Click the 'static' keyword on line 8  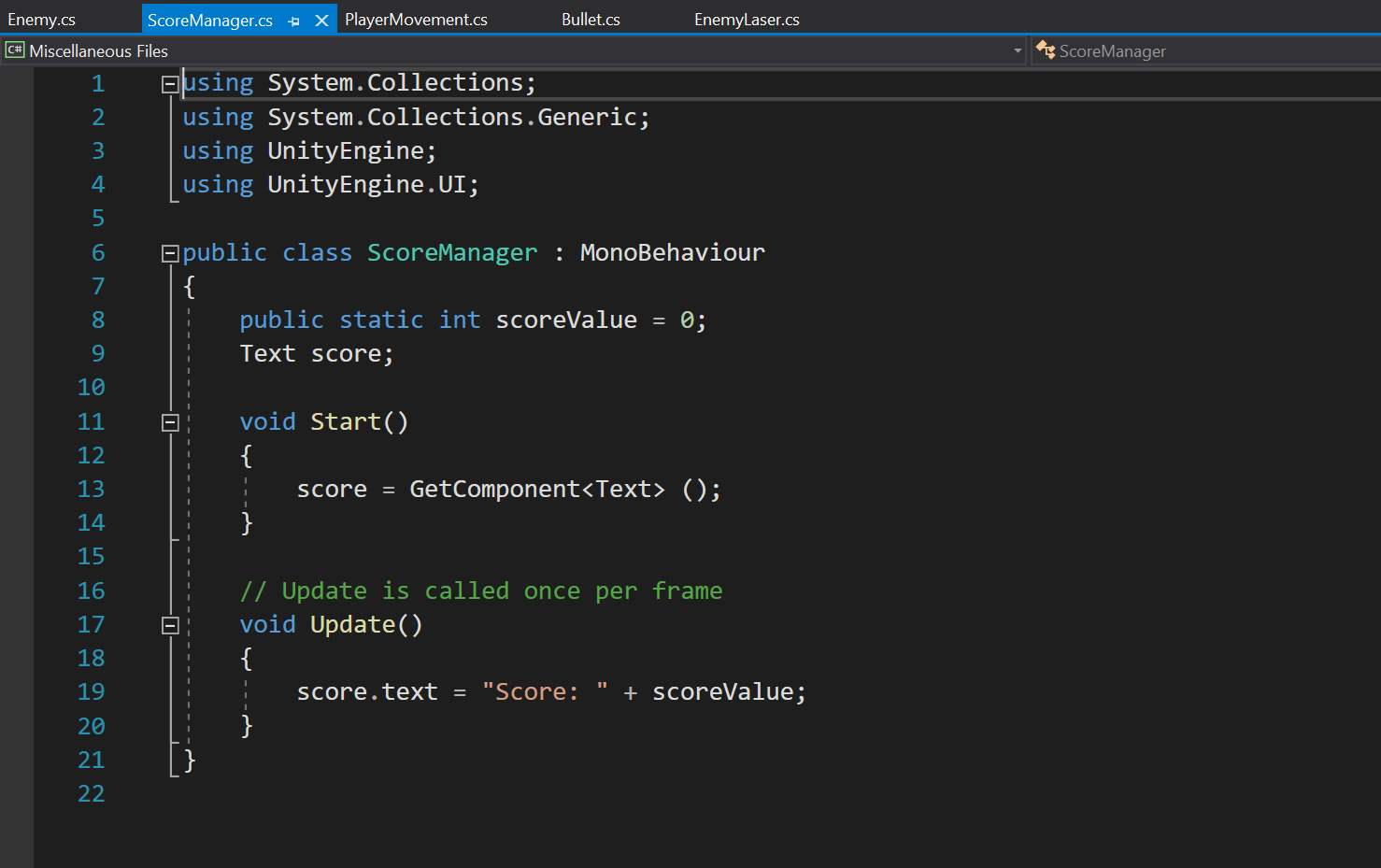pyautogui.click(x=381, y=320)
